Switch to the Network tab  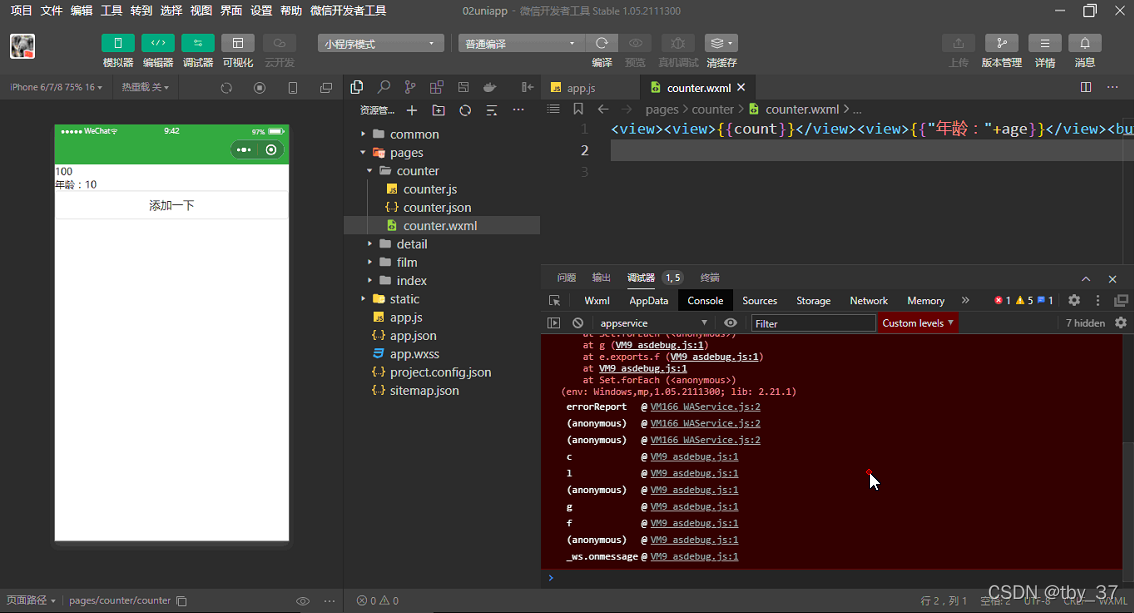point(869,301)
